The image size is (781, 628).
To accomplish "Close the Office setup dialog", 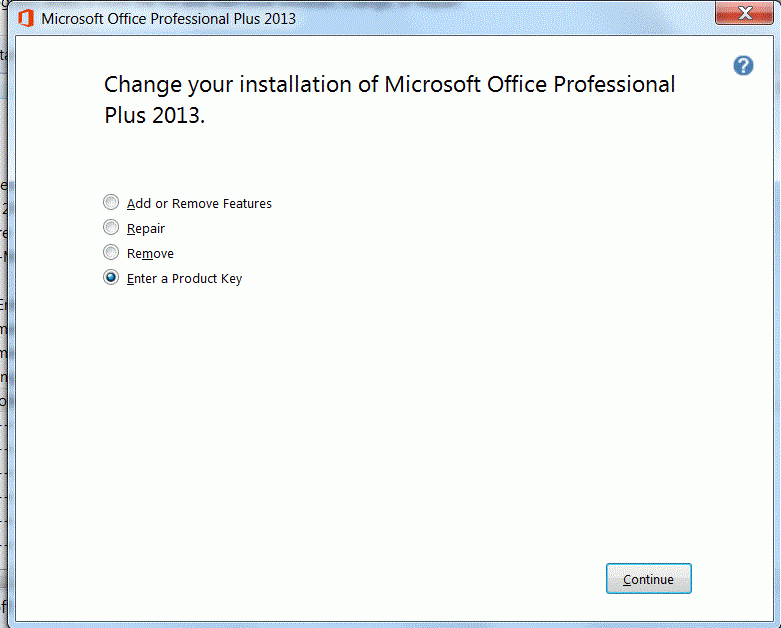I will point(744,14).
